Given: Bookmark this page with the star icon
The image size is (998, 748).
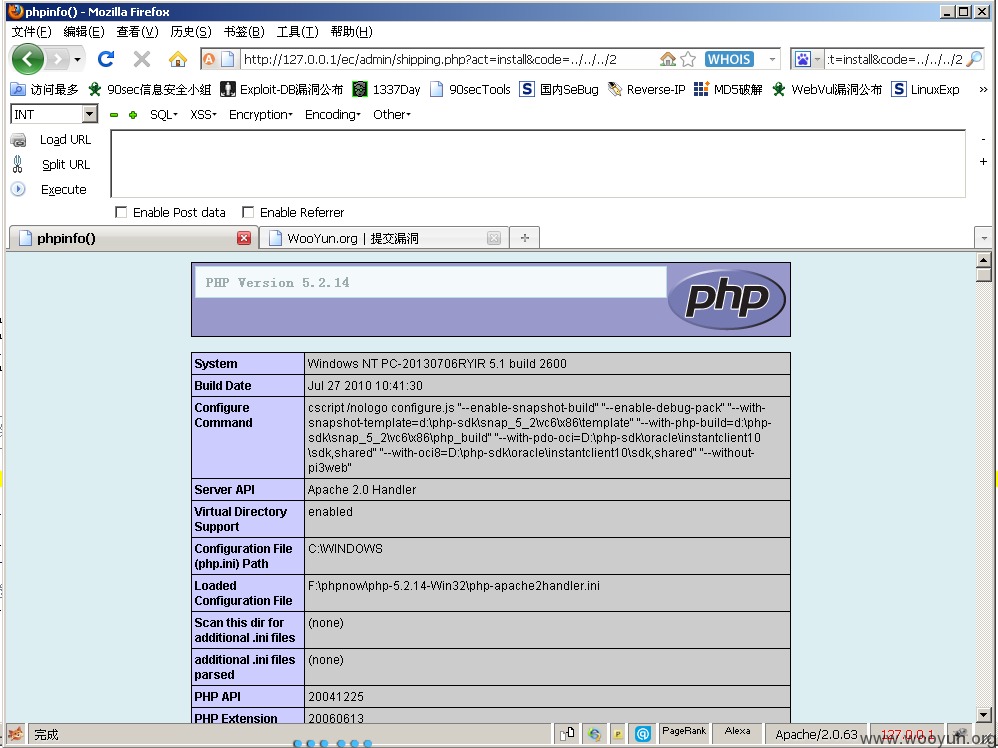Looking at the screenshot, I should (688, 59).
